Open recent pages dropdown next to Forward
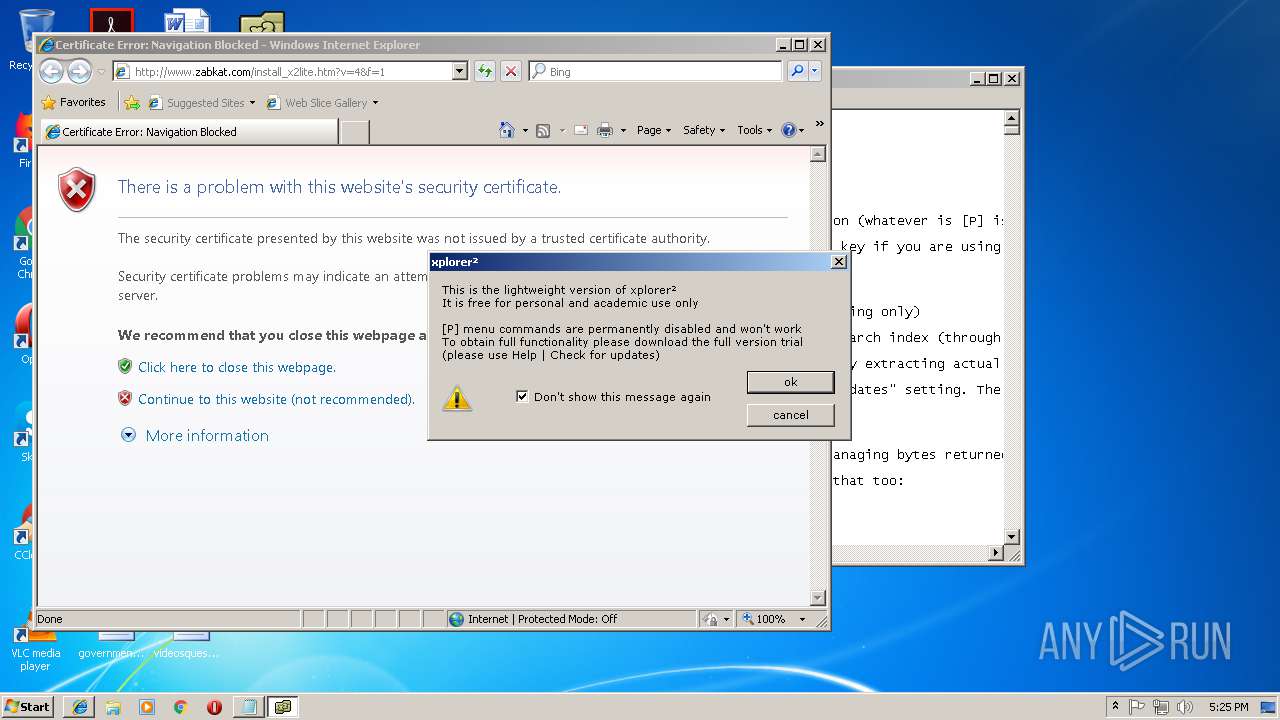This screenshot has height=720, width=1280. (100, 72)
